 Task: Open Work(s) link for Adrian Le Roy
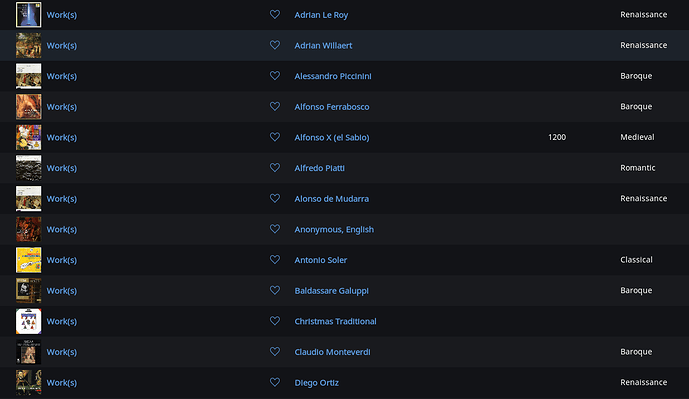click(x=62, y=15)
